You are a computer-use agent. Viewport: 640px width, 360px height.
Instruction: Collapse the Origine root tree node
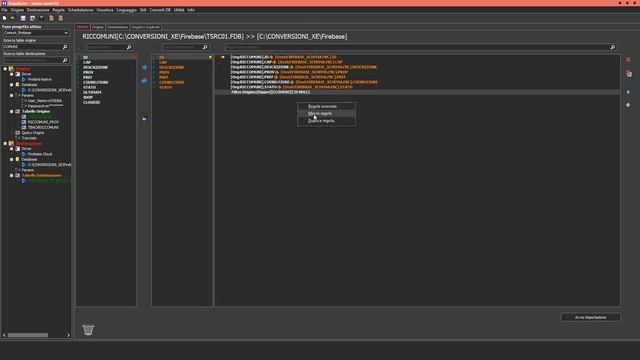[5, 69]
